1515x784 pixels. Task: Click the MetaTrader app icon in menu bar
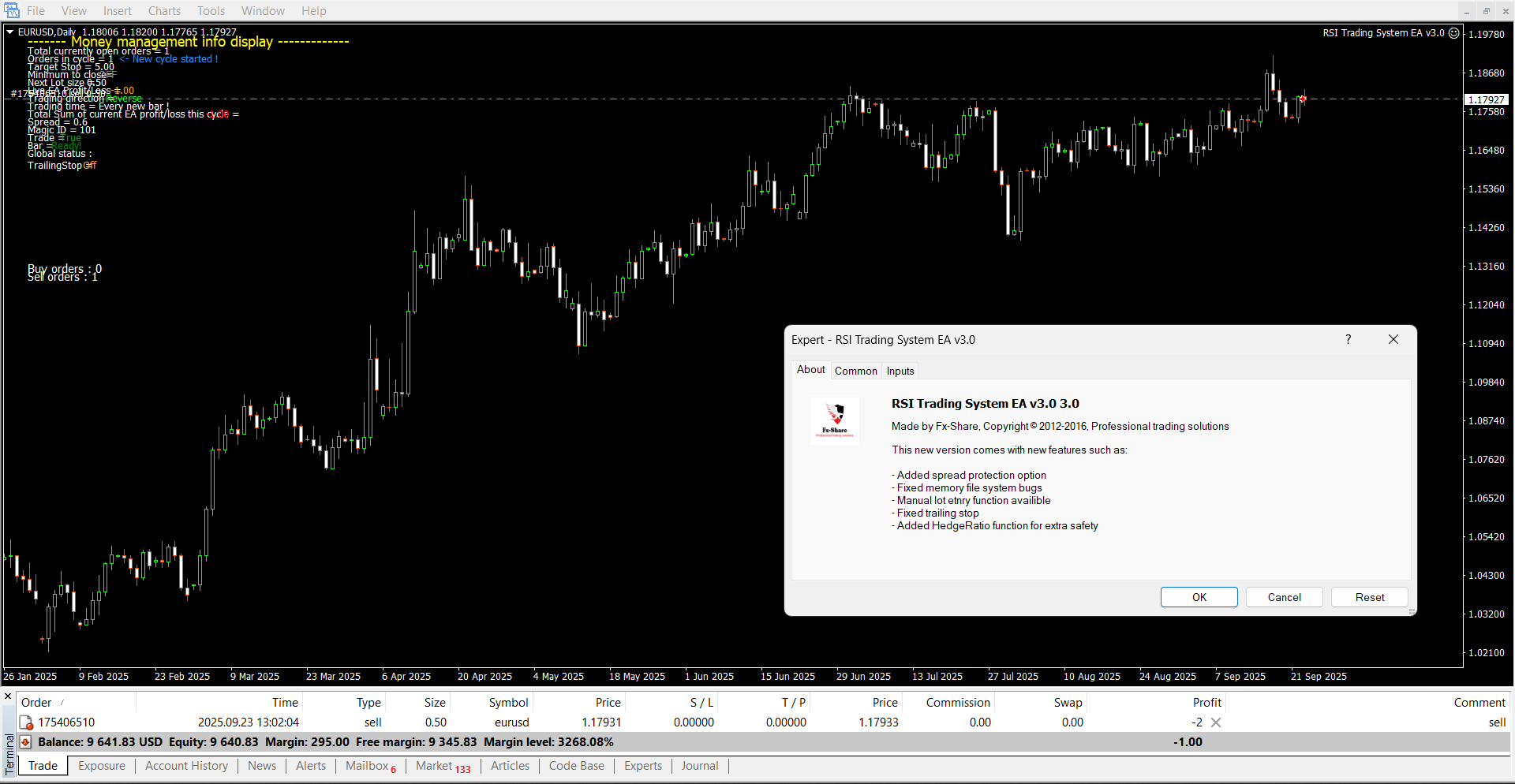pos(11,11)
